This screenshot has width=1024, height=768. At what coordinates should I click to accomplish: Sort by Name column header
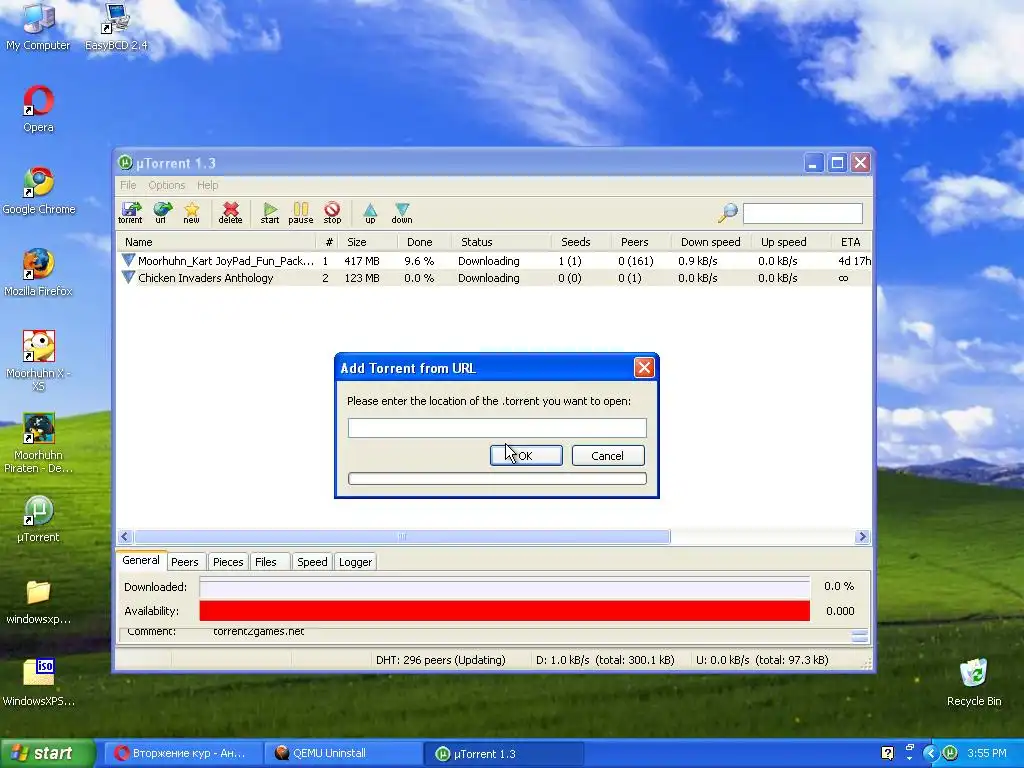pyautogui.click(x=216, y=242)
